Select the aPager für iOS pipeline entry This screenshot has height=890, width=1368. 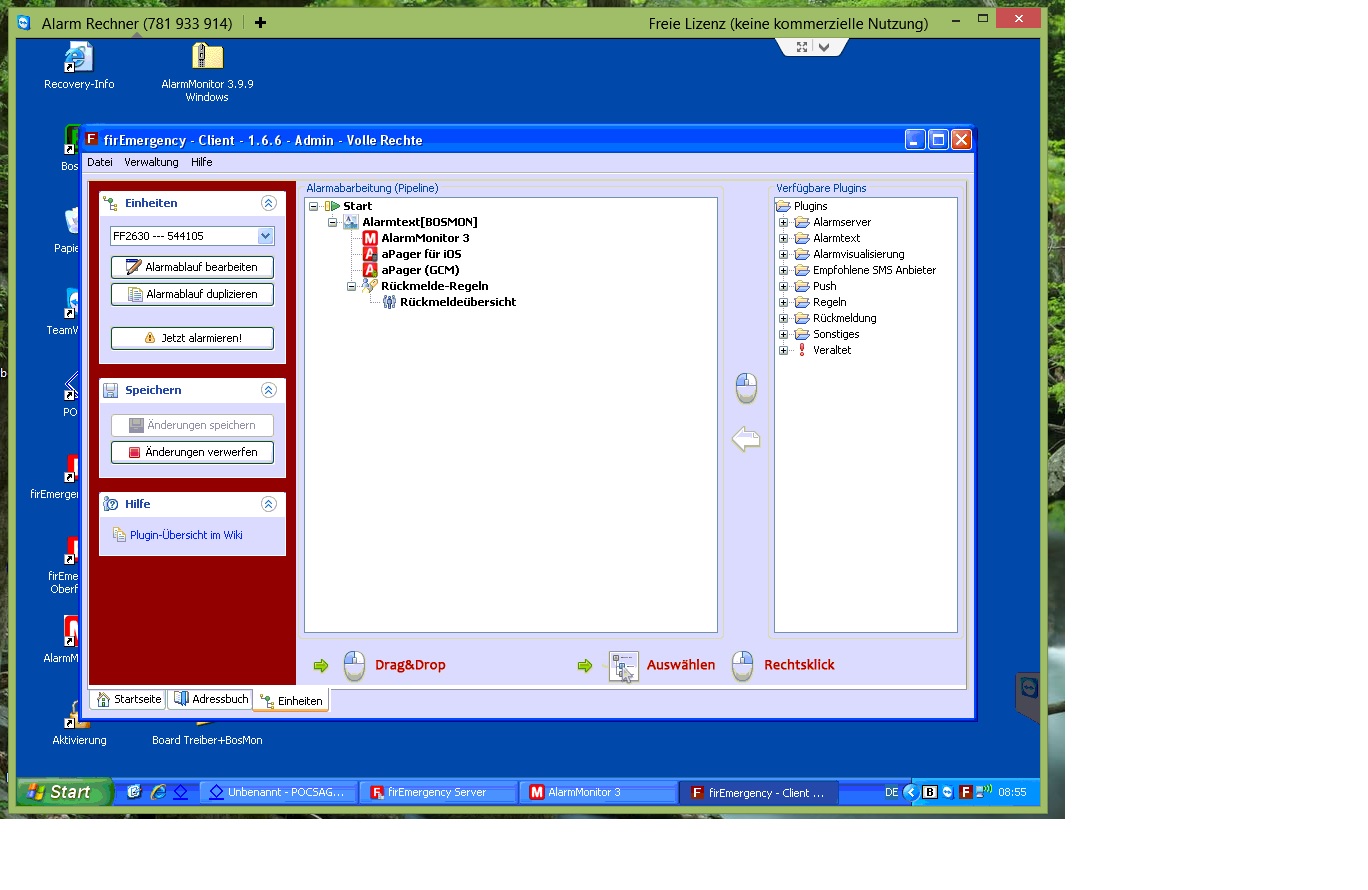coord(420,254)
